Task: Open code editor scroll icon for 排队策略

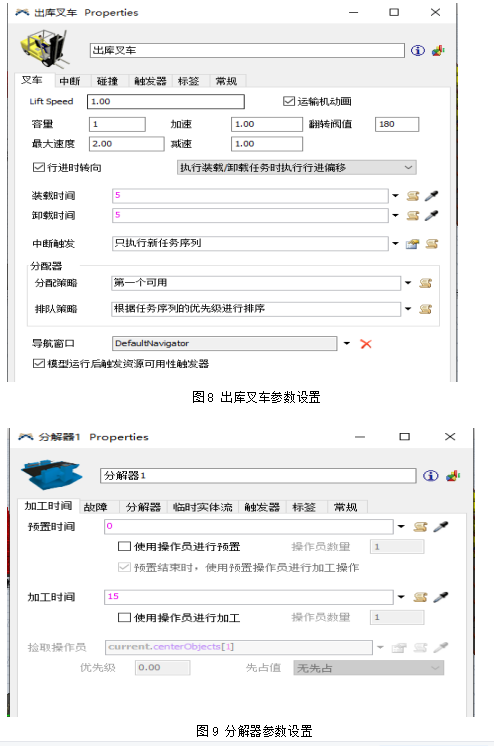Action: click(x=425, y=309)
